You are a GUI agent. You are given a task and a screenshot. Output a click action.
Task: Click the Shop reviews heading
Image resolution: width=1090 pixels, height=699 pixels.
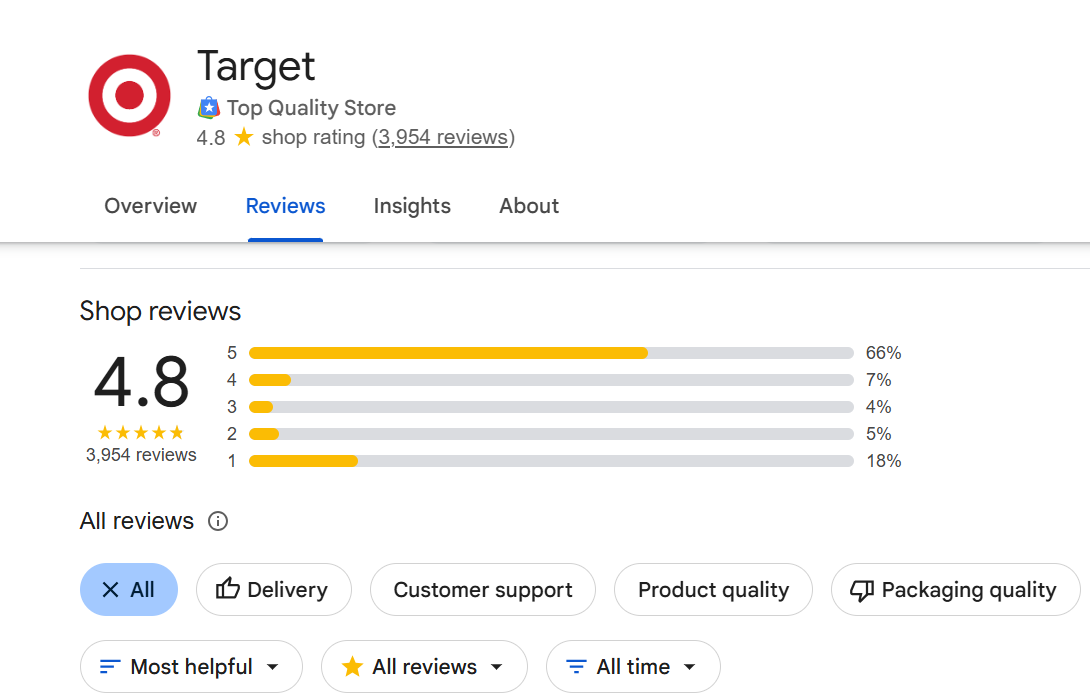(x=160, y=311)
